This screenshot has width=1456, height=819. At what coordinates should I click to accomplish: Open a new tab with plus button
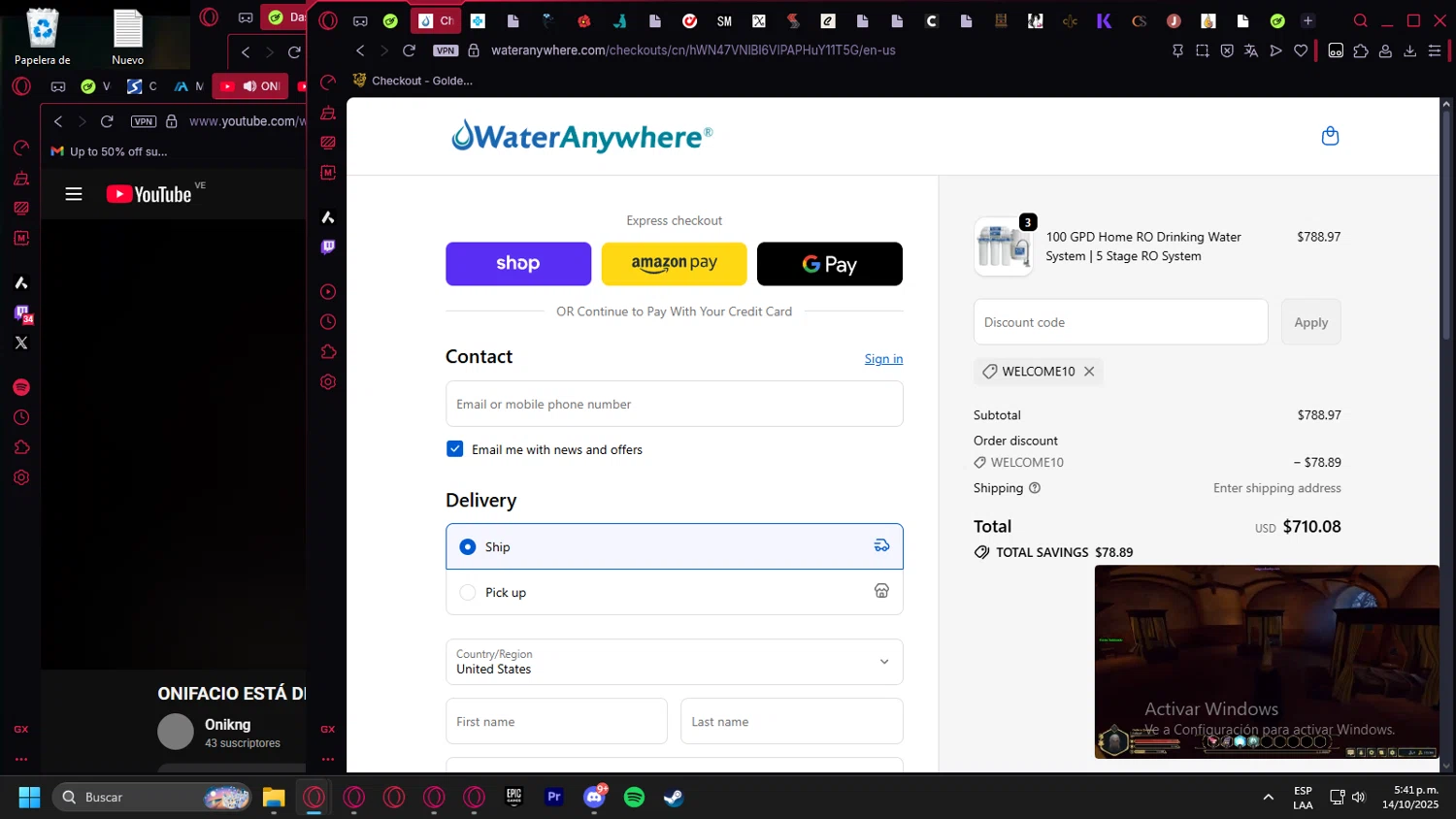click(x=1307, y=20)
